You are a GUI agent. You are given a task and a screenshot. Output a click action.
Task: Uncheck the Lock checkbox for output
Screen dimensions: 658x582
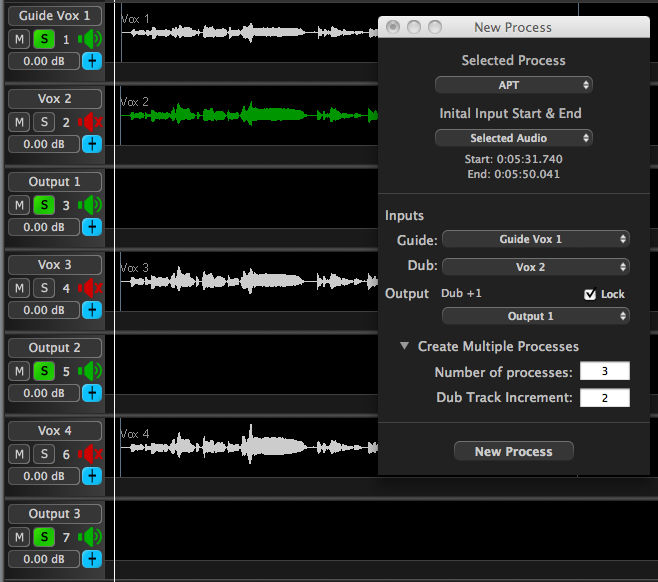pyautogui.click(x=590, y=294)
